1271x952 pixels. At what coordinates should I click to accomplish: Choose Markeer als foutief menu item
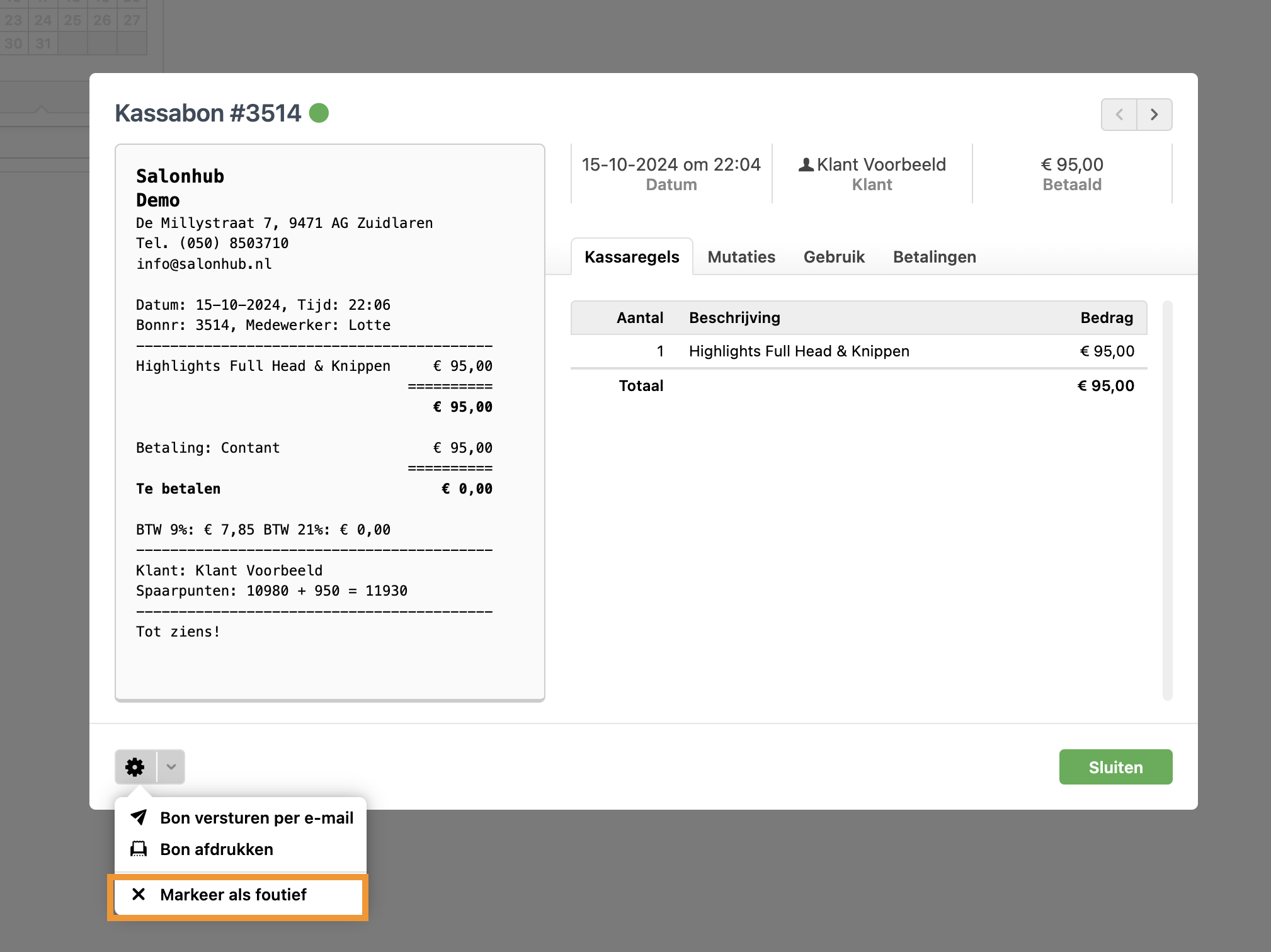coord(233,894)
